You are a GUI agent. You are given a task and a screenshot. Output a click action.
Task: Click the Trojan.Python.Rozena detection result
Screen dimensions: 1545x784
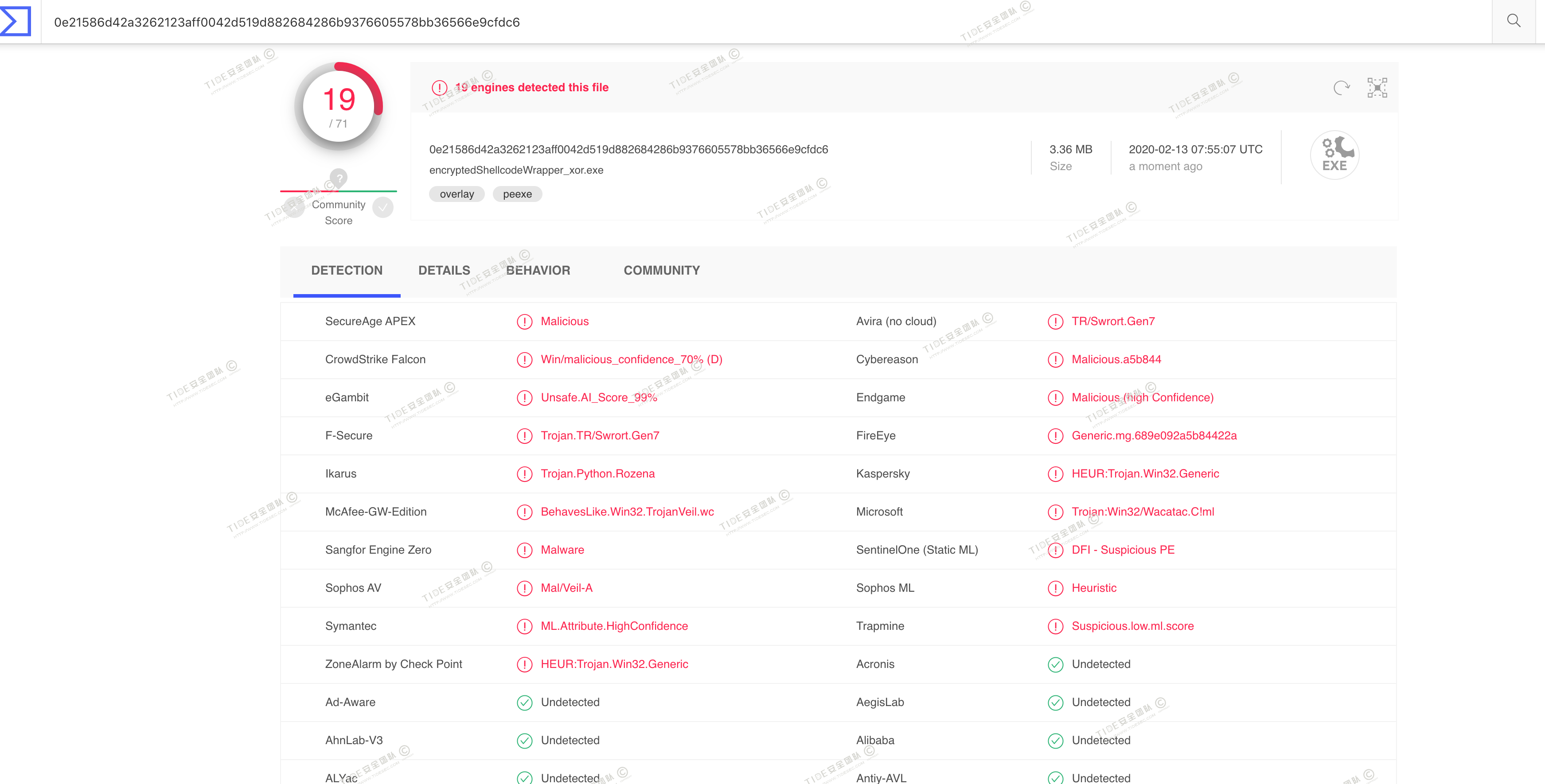597,474
